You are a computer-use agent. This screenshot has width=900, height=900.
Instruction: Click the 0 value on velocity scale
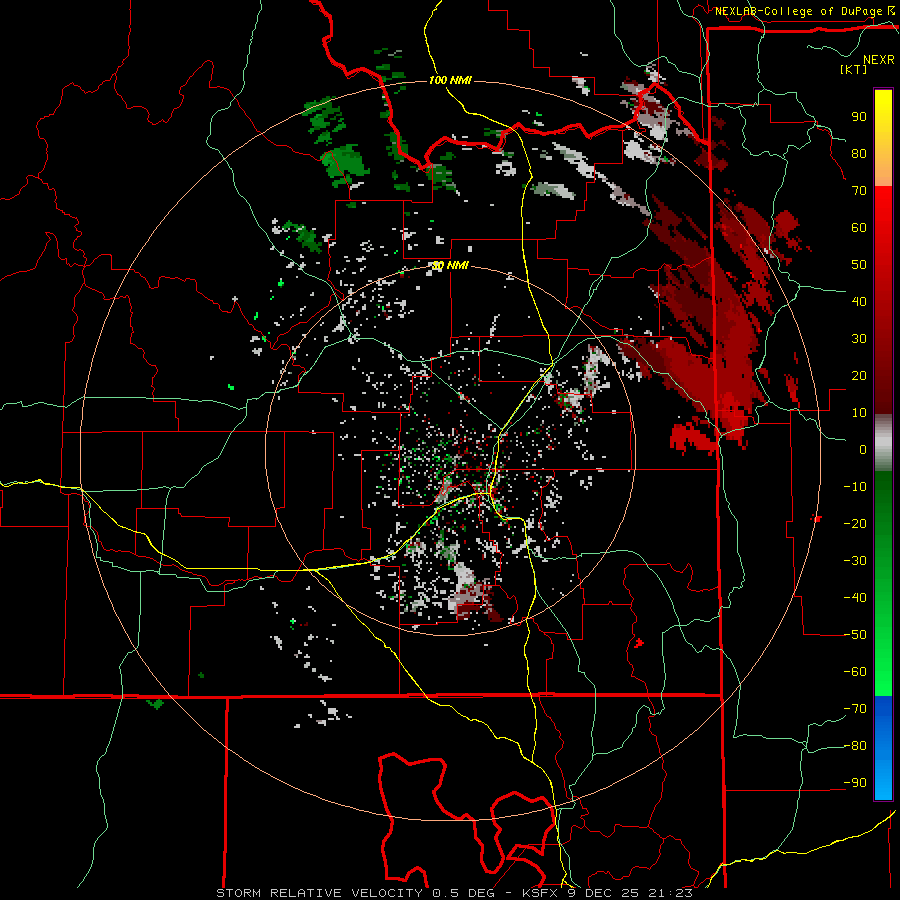click(x=863, y=449)
